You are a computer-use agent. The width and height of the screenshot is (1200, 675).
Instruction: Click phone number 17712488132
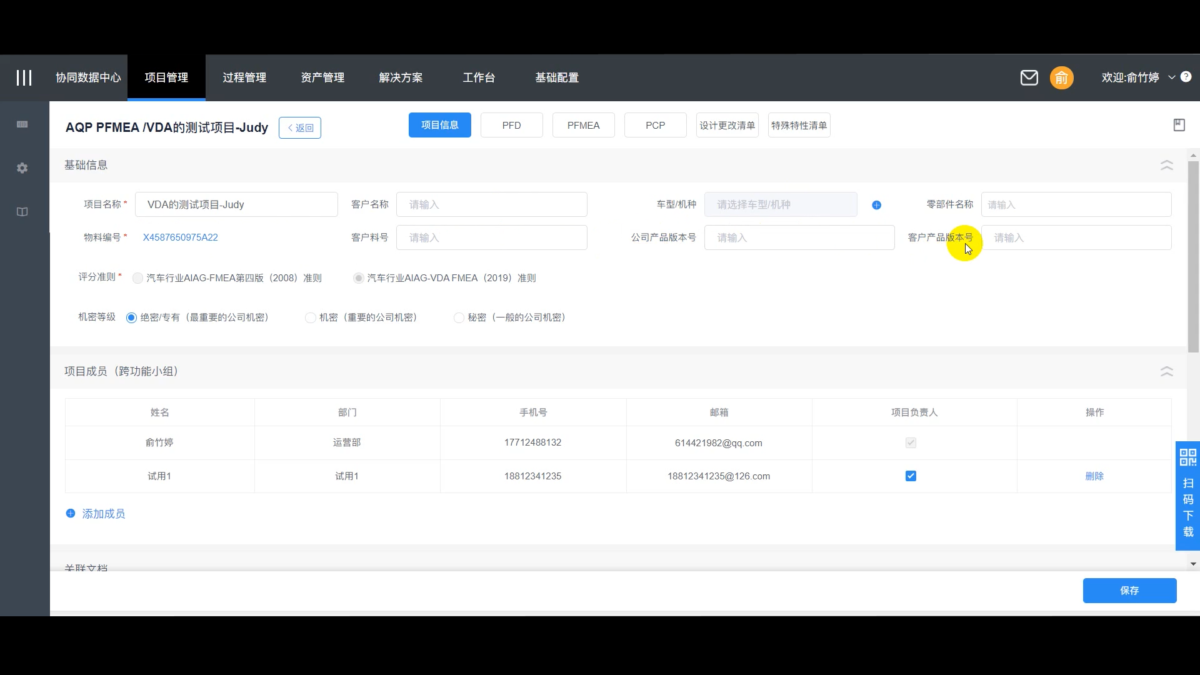pyautogui.click(x=533, y=443)
